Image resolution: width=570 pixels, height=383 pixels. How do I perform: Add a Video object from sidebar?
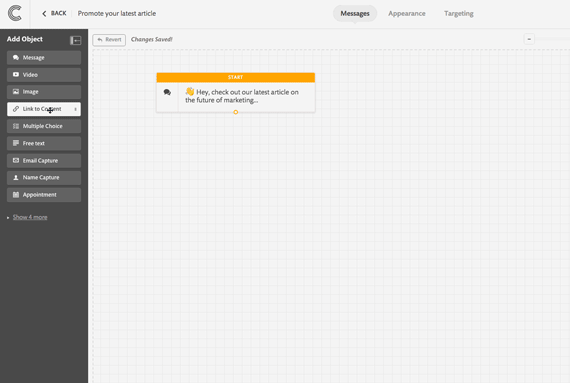[44, 74]
